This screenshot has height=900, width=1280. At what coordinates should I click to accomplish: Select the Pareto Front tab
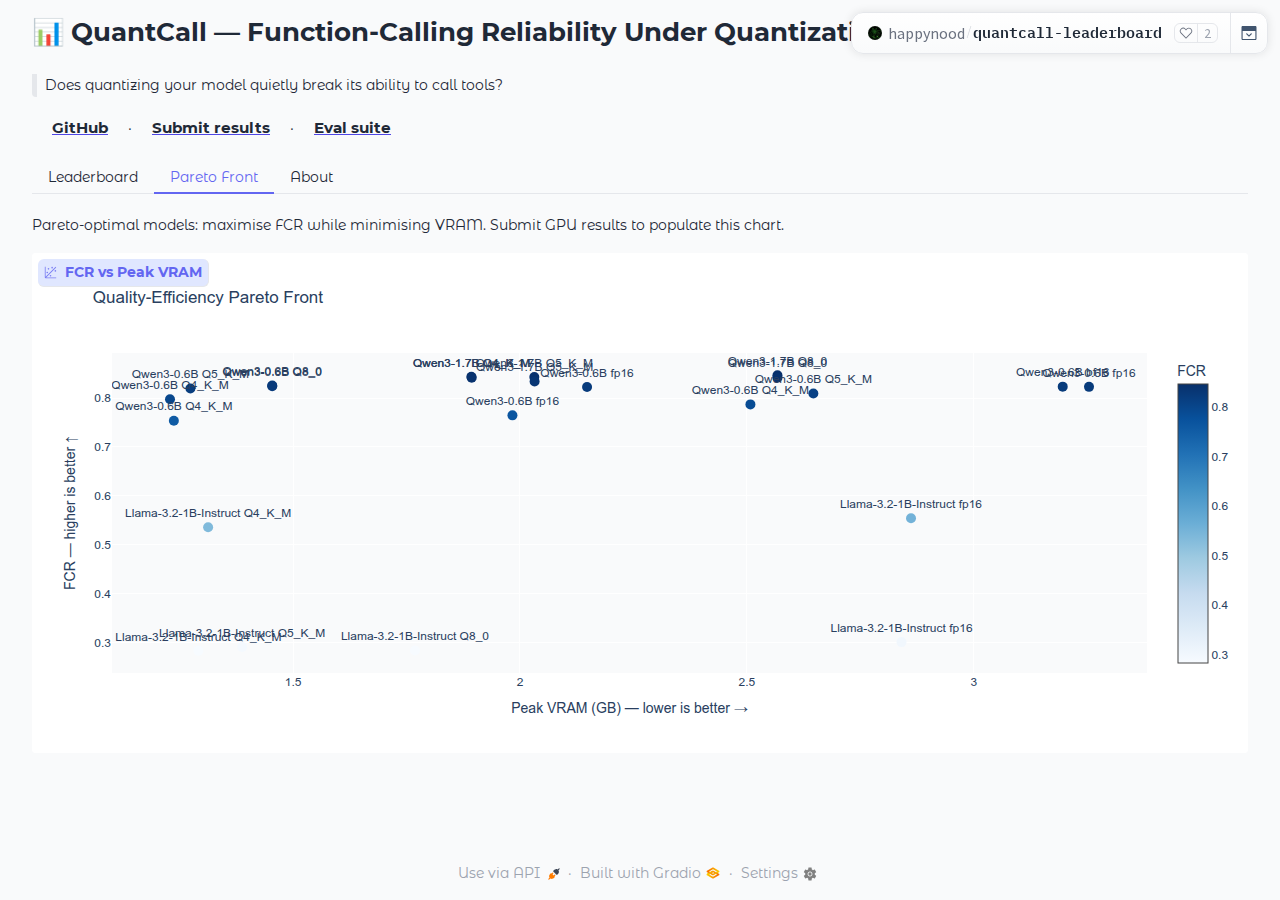214,177
